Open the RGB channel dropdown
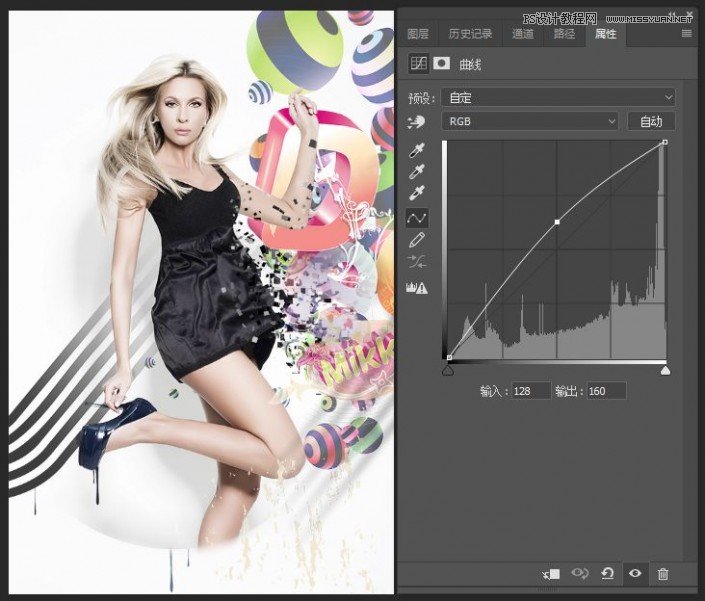This screenshot has width=705, height=601. (x=530, y=121)
